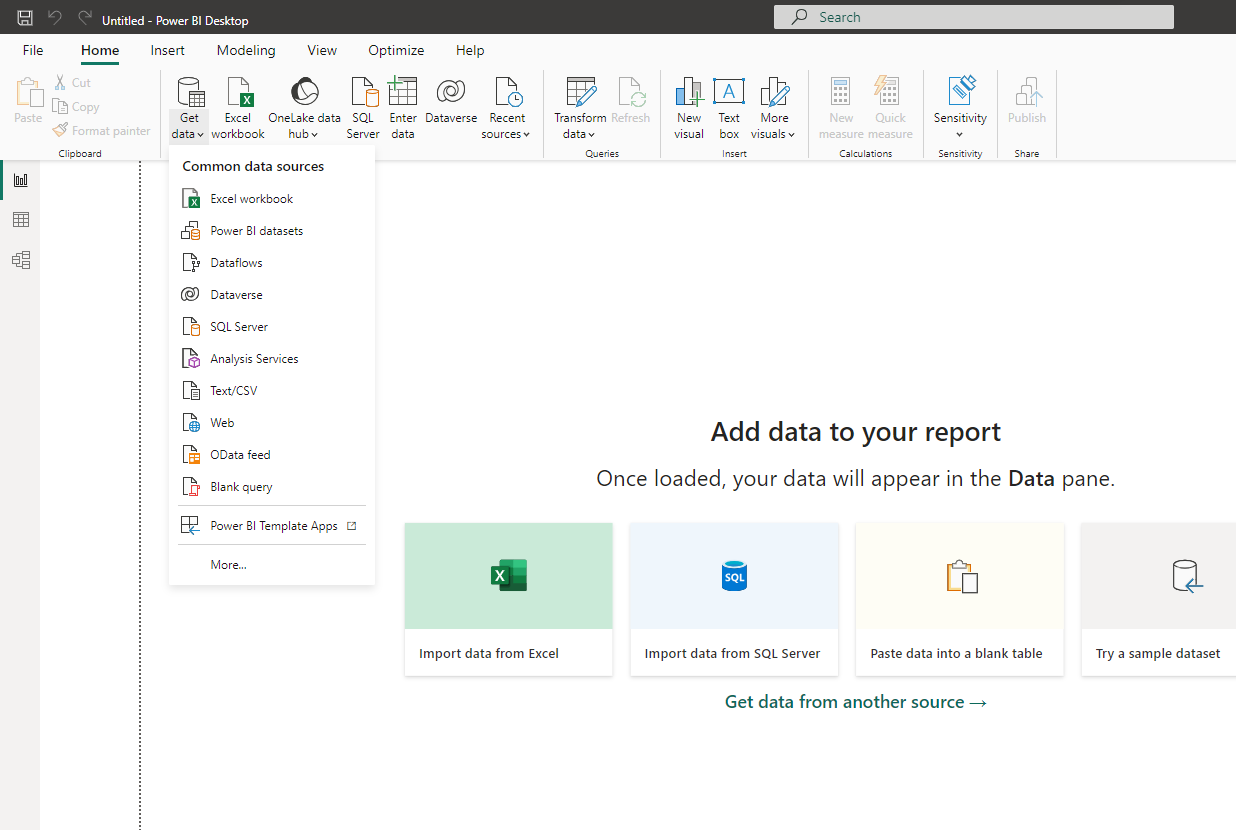This screenshot has width=1236, height=830.
Task: Click Format painter in ribbon
Action: [101, 131]
